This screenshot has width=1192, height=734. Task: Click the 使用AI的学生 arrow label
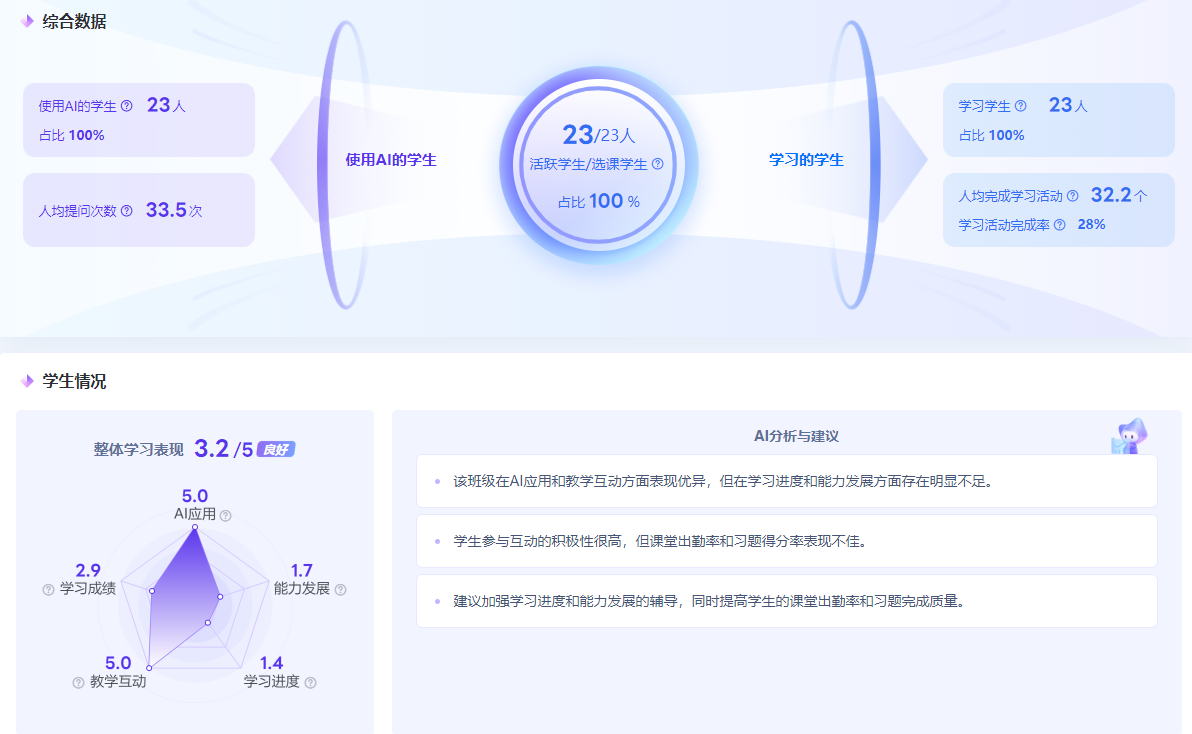point(393,157)
